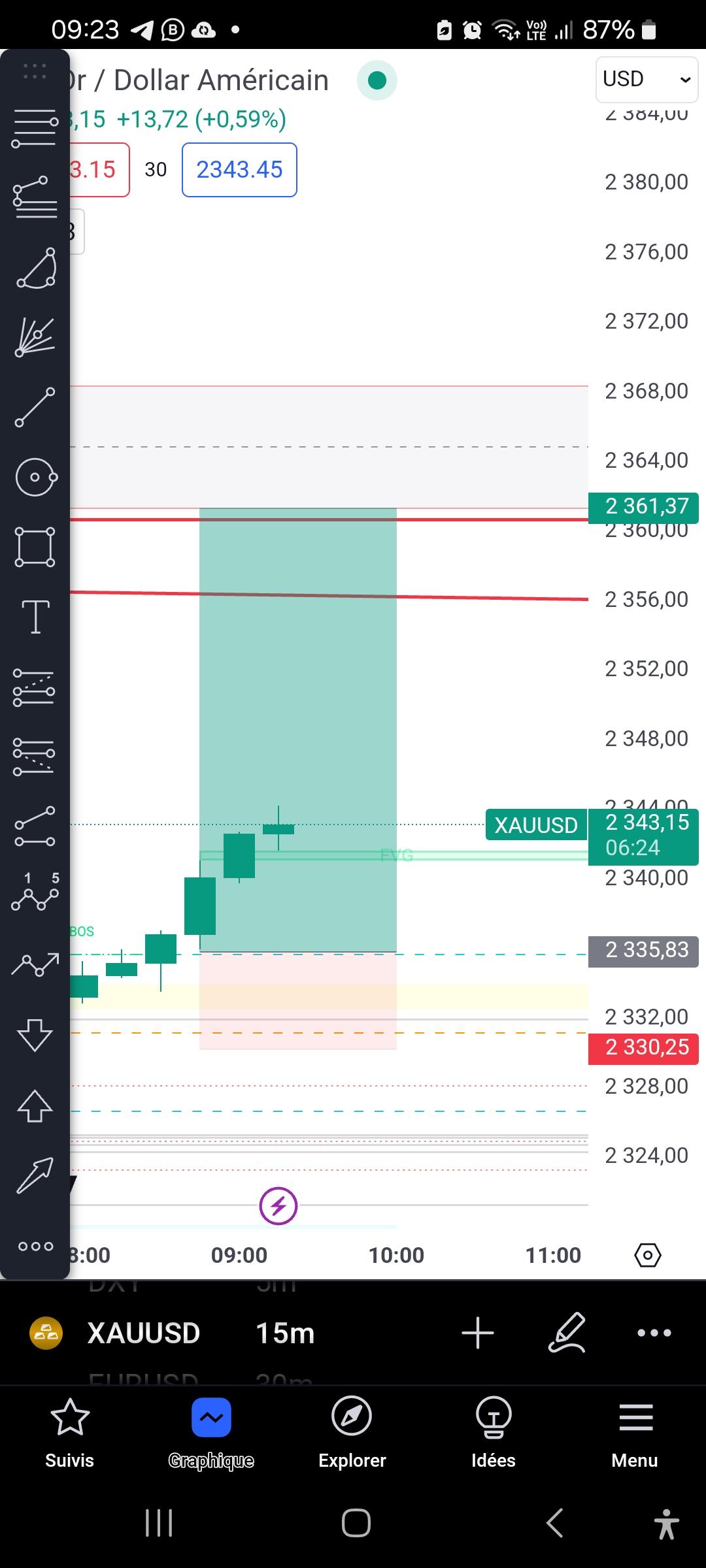Tap the lightning bolt event marker
This screenshot has width=706, height=1568.
tap(278, 1205)
